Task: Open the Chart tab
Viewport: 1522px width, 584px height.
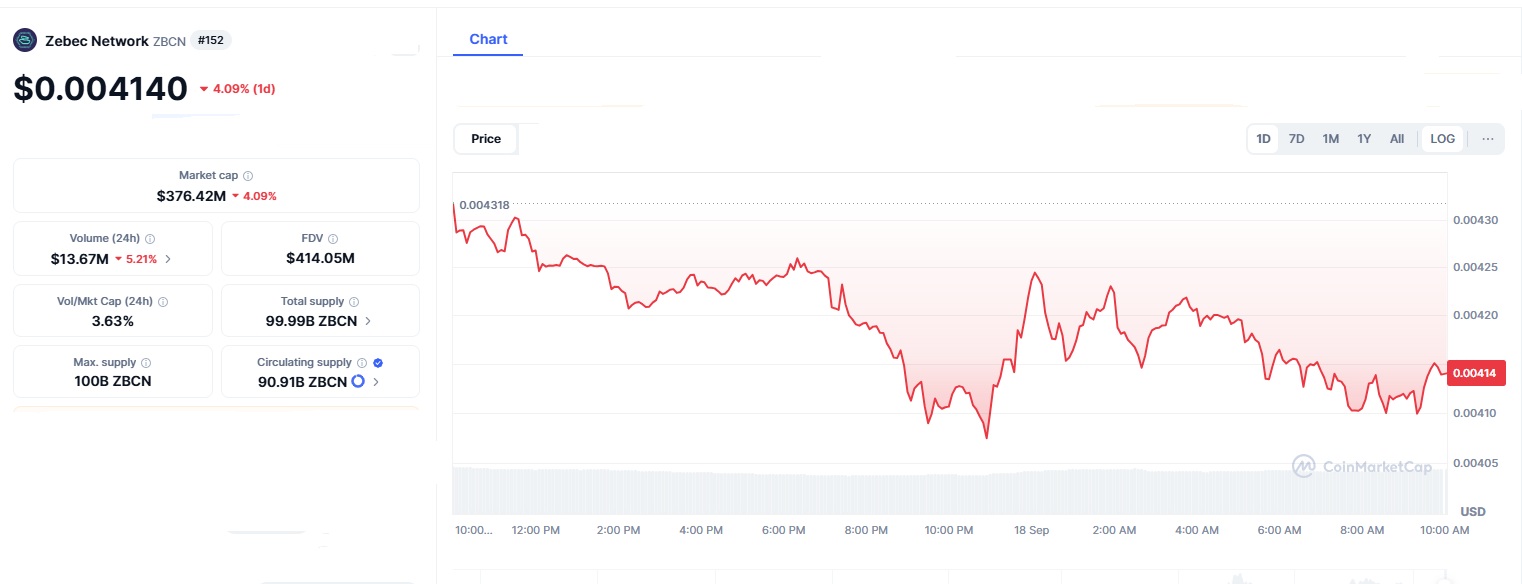Action: point(488,39)
